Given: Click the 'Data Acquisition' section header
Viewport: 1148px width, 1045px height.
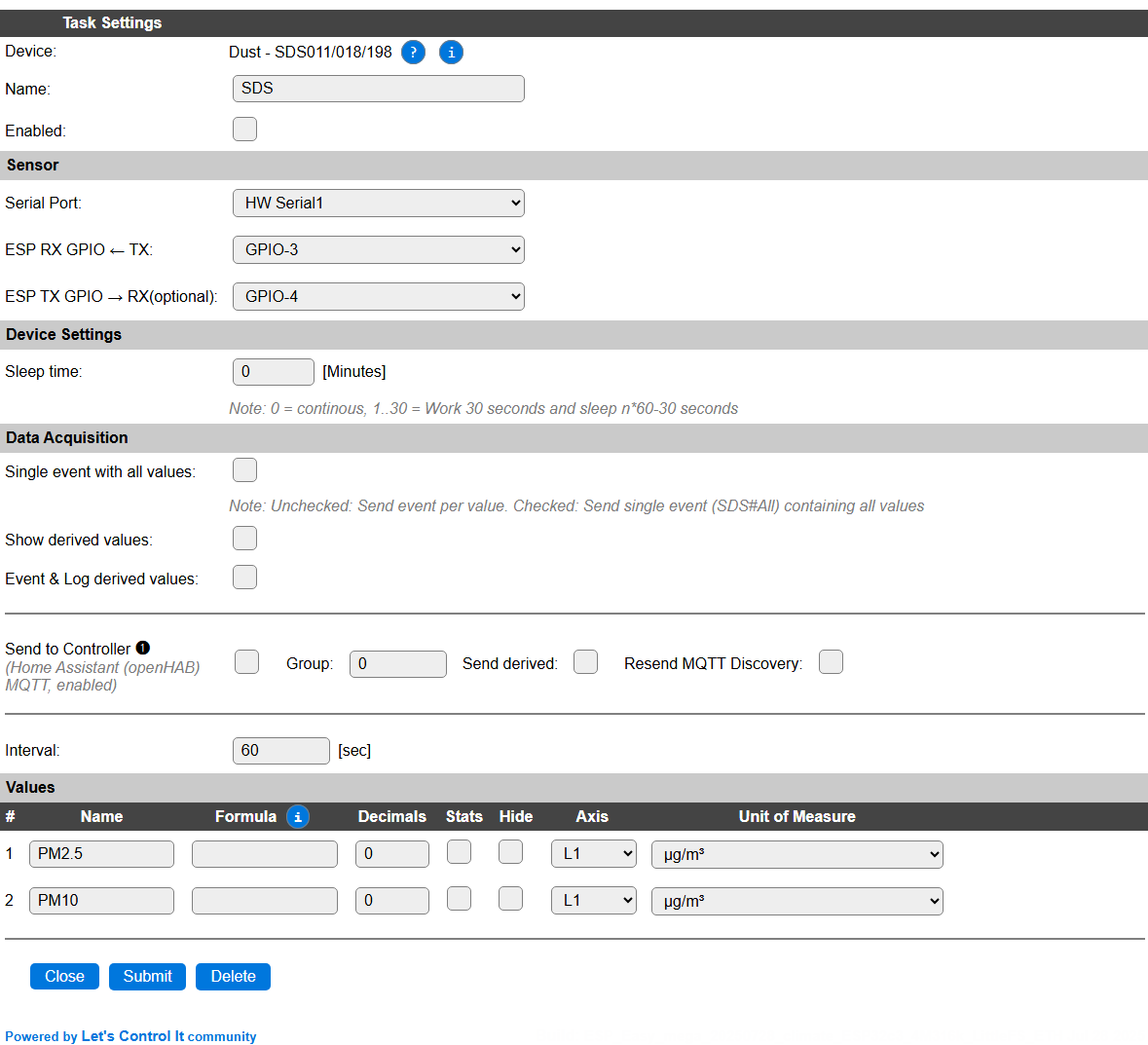Looking at the screenshot, I should coord(66,438).
